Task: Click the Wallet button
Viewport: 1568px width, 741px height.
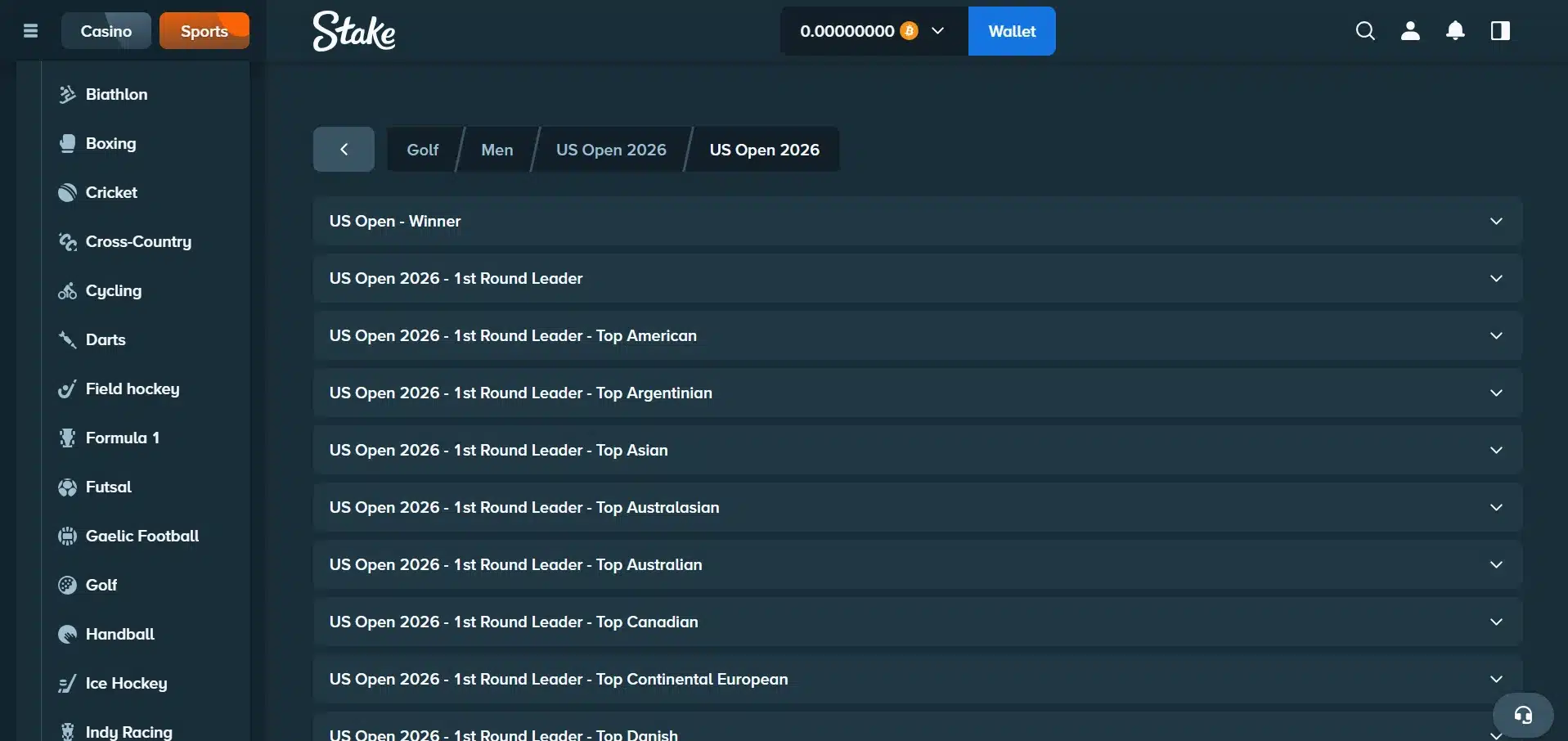Action: coord(1012,31)
